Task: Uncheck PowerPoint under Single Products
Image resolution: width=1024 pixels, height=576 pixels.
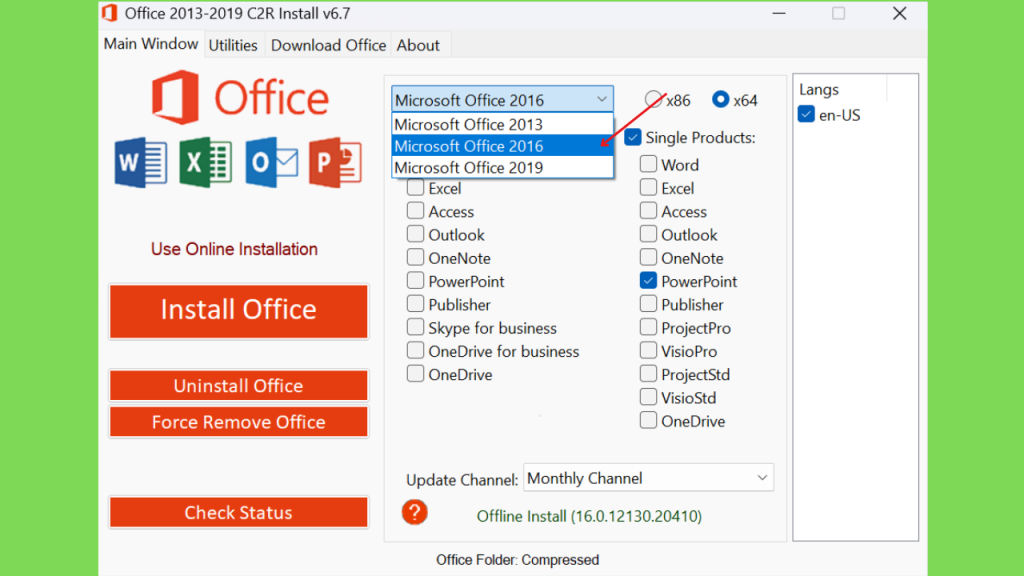Action: pyautogui.click(x=648, y=281)
